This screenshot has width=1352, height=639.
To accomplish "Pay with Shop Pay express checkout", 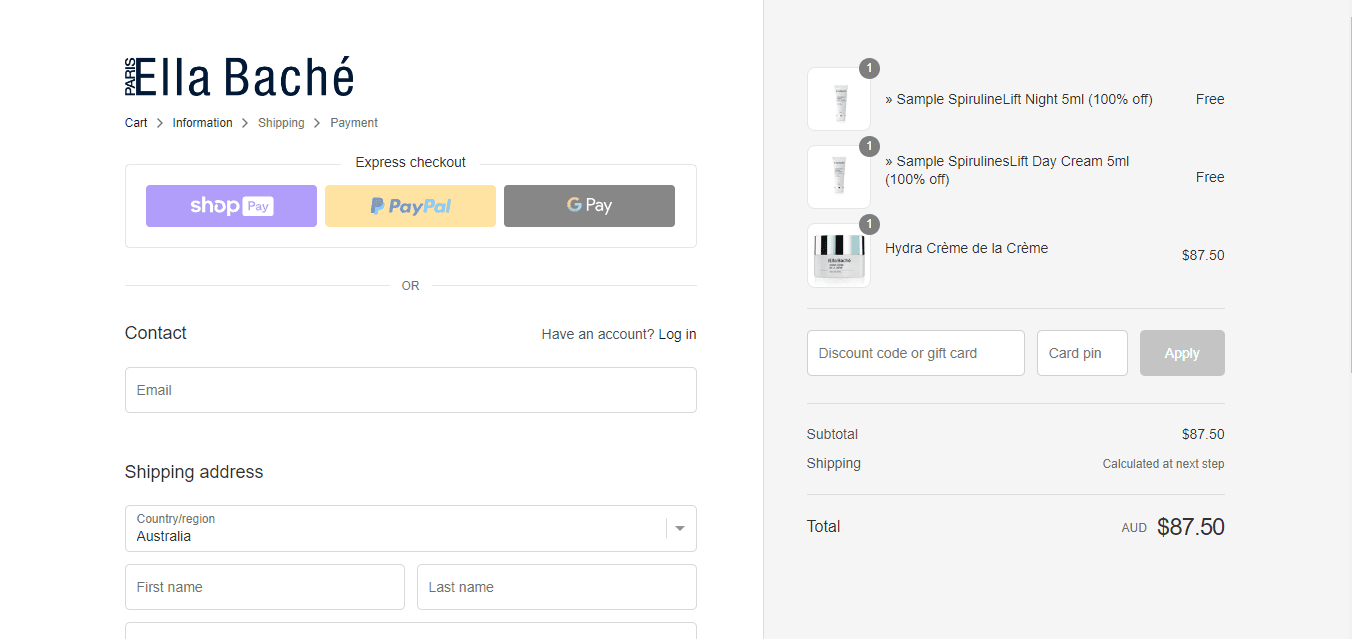I will 231,206.
